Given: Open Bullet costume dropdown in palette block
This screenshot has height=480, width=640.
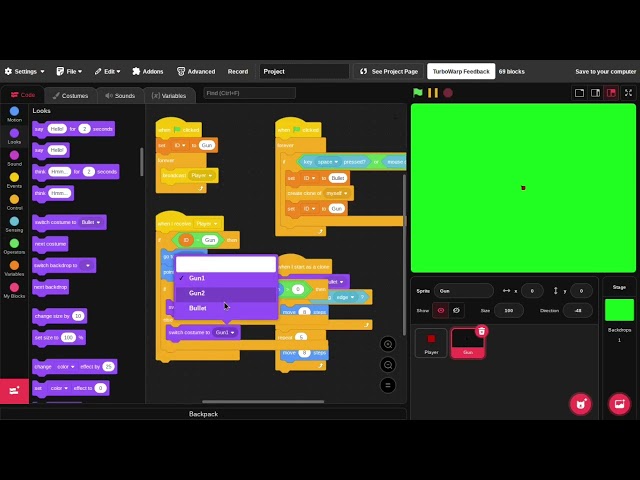Looking at the screenshot, I should [x=91, y=222].
